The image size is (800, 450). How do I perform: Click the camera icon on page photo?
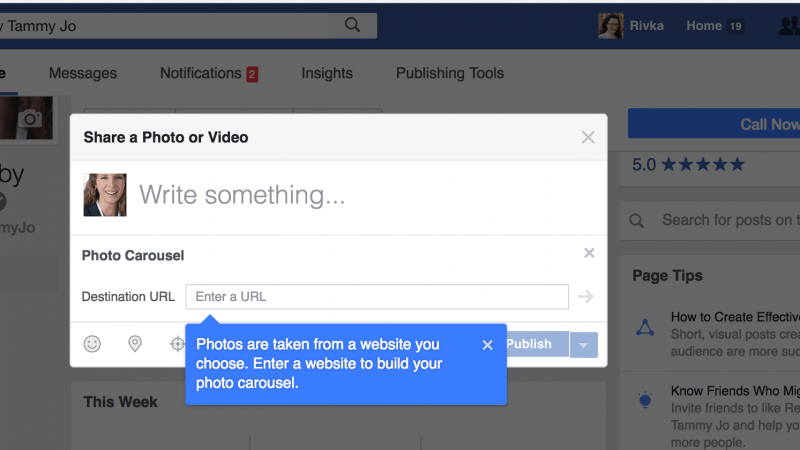[x=32, y=119]
